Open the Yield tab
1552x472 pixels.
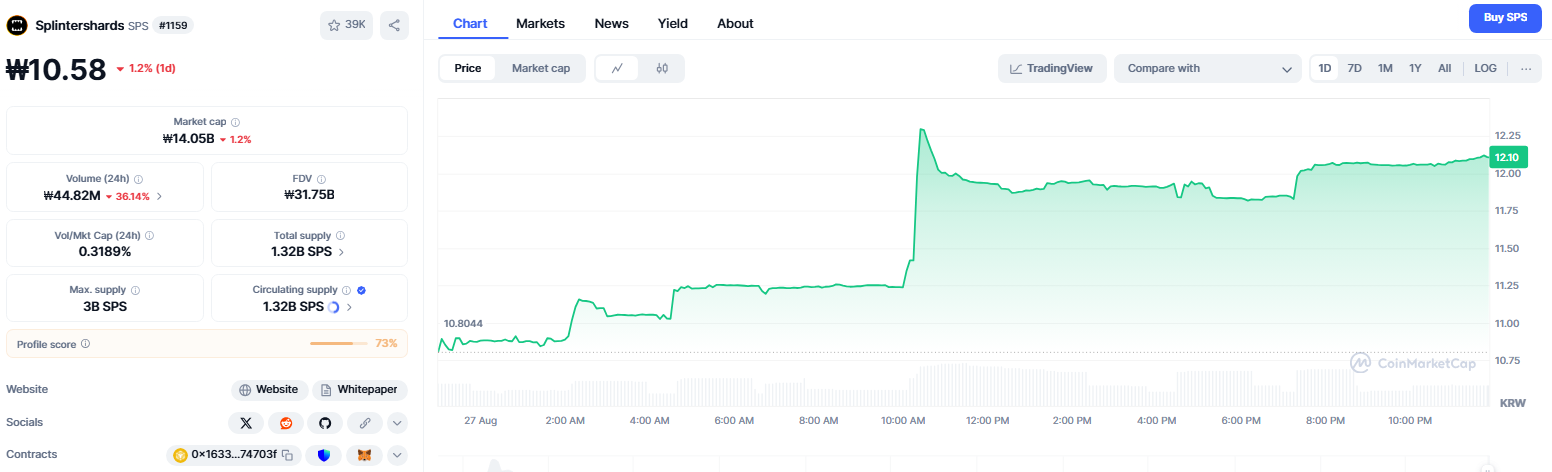673,23
